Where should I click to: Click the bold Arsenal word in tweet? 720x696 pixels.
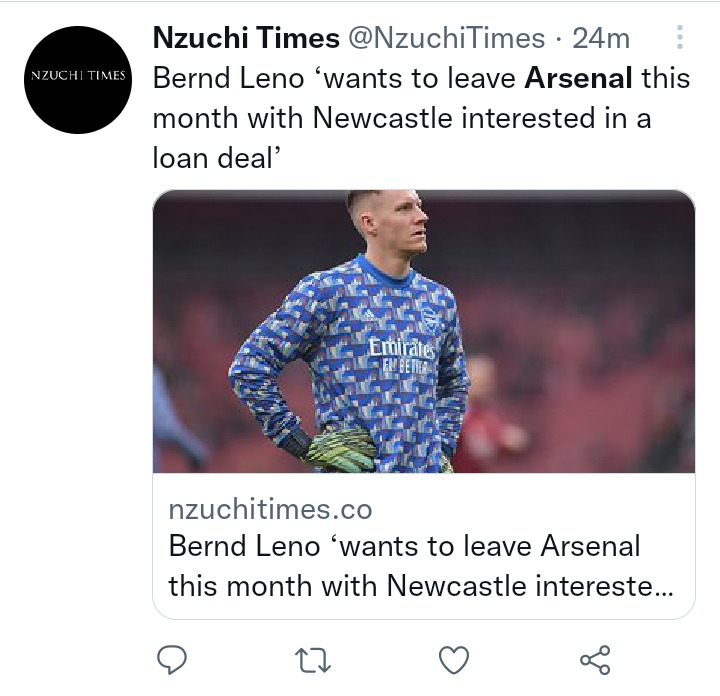[578, 78]
